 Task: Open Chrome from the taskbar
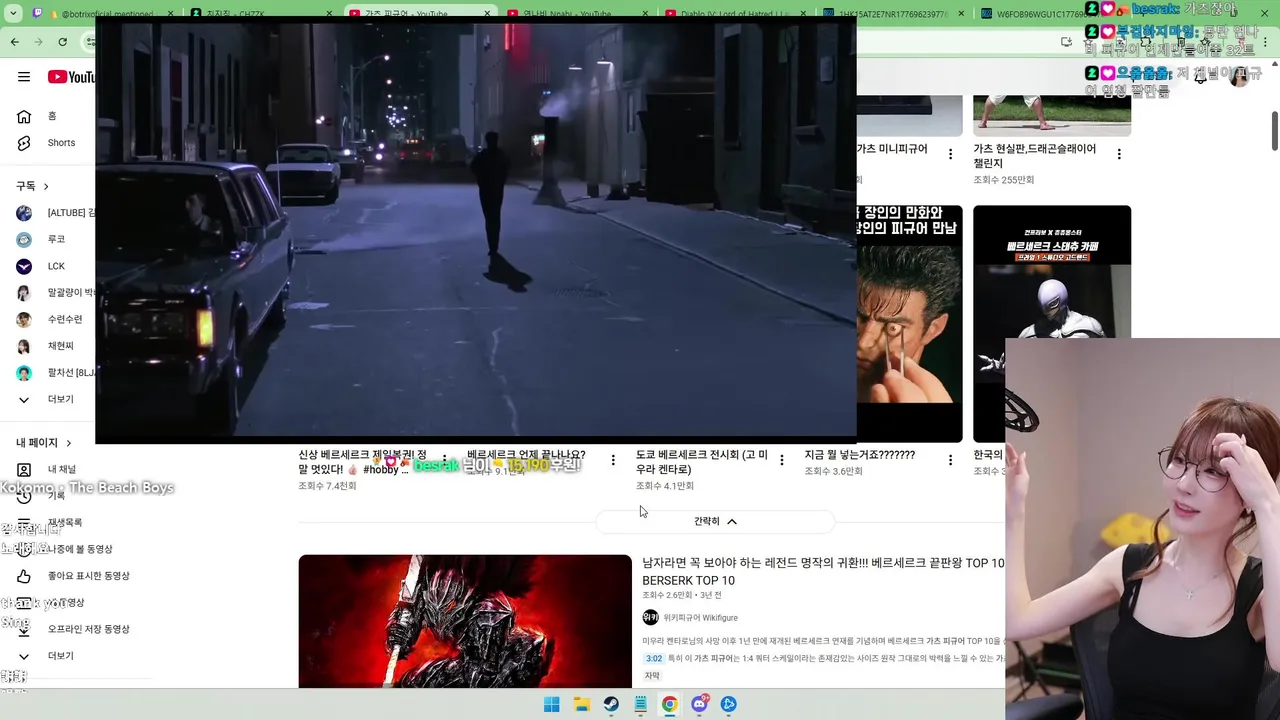tap(669, 704)
